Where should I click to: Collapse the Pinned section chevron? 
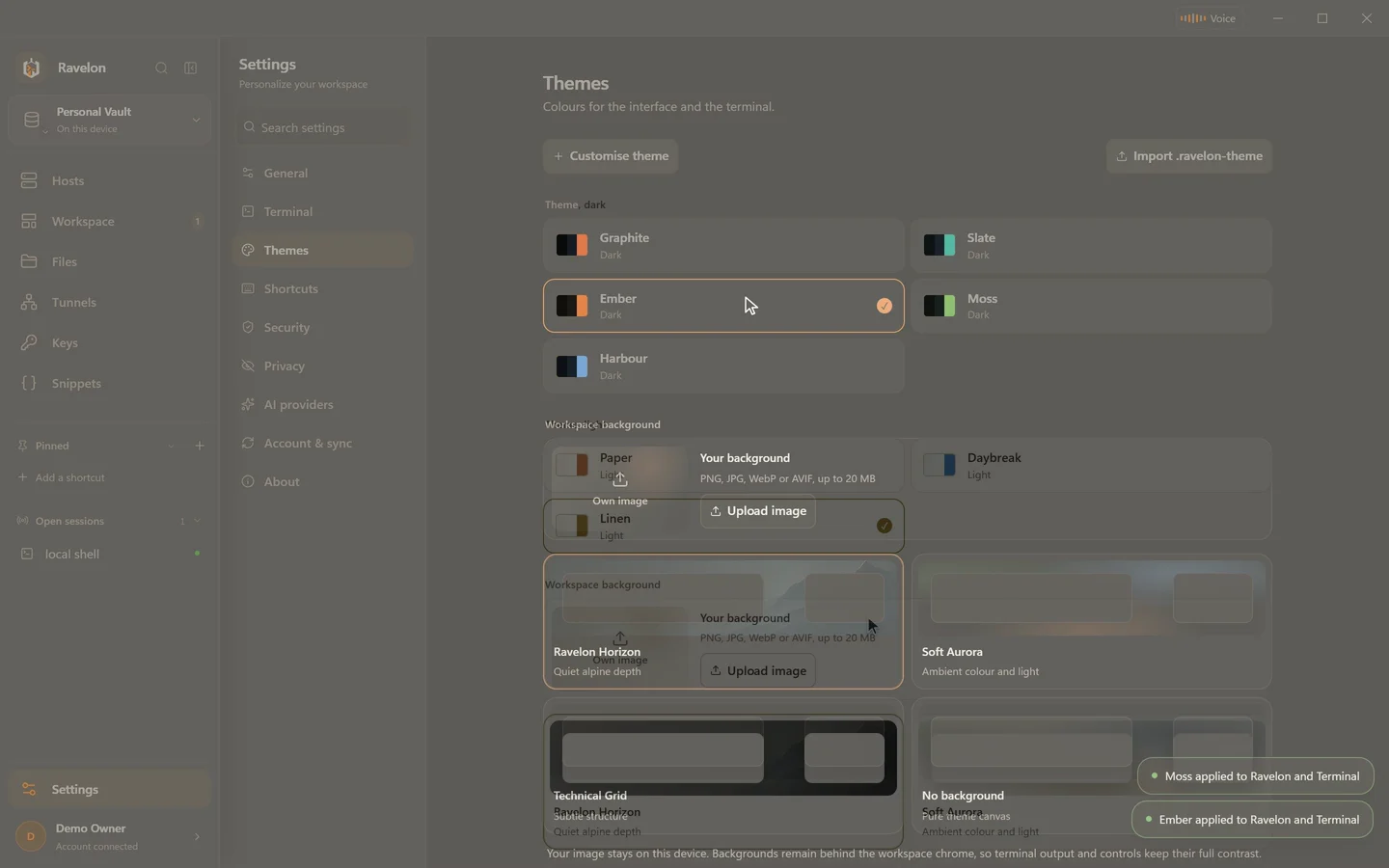tap(171, 446)
